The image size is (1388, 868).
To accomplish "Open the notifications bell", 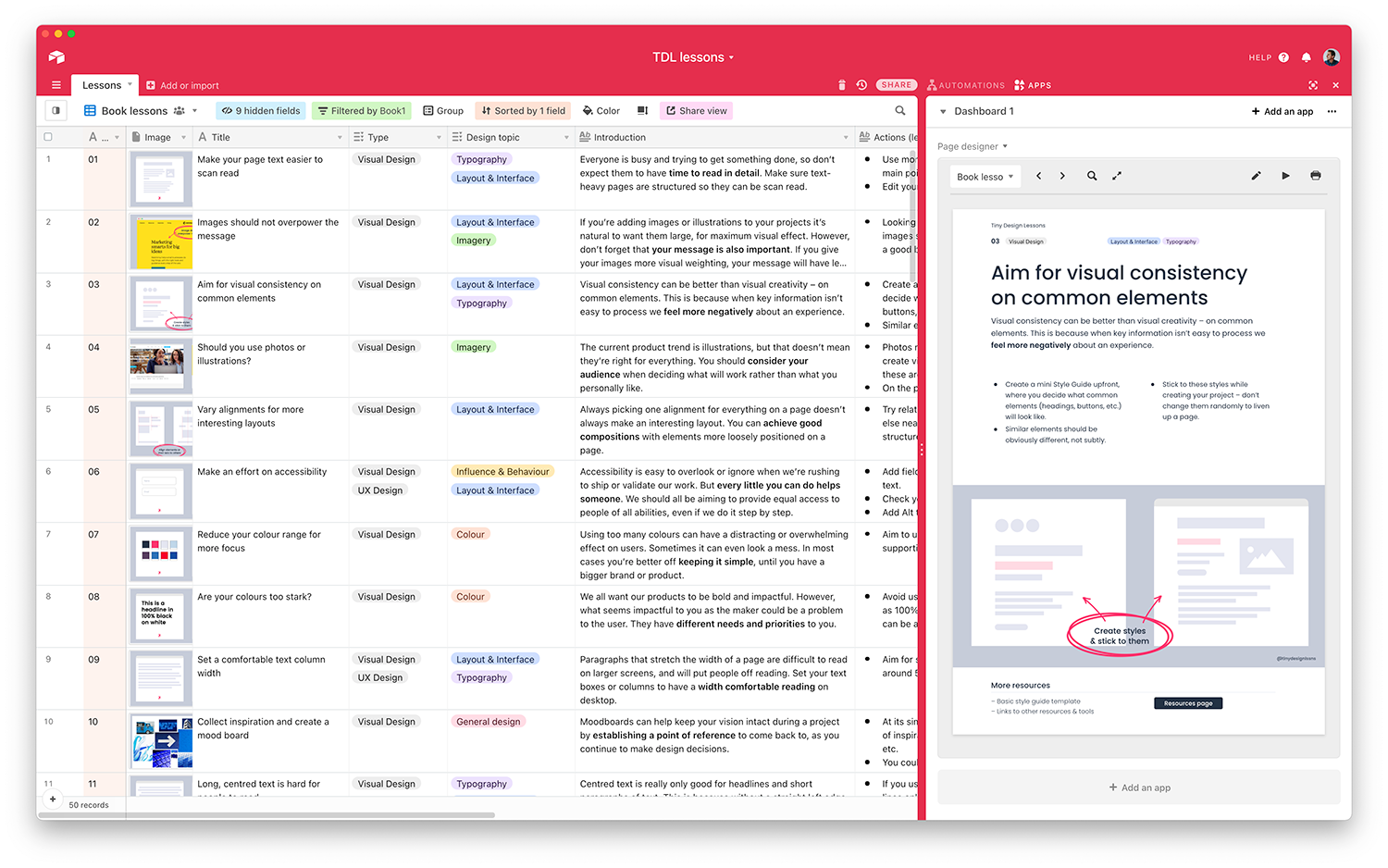I will click(1307, 57).
